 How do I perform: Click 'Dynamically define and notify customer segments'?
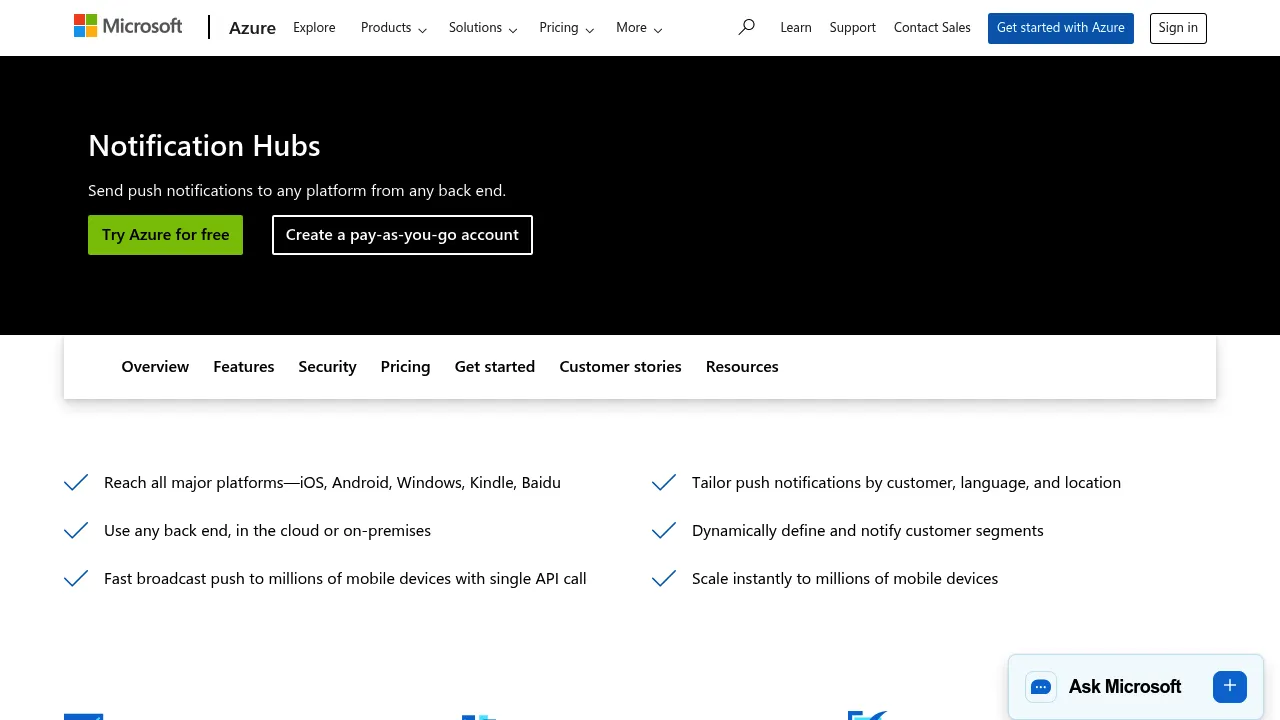click(x=868, y=530)
